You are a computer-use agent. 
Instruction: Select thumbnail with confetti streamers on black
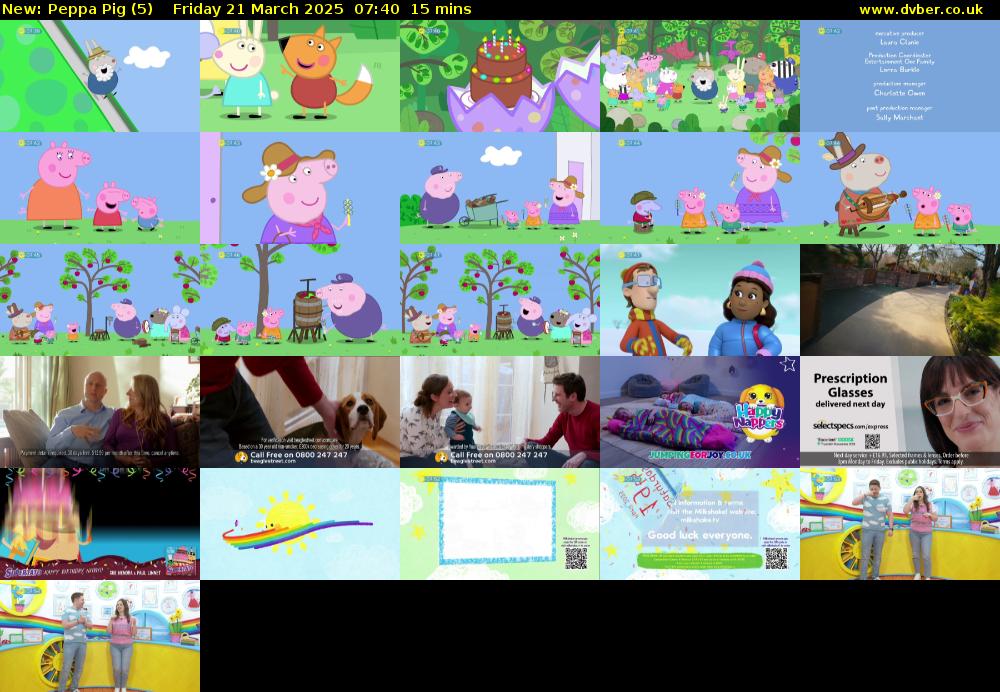[99, 524]
